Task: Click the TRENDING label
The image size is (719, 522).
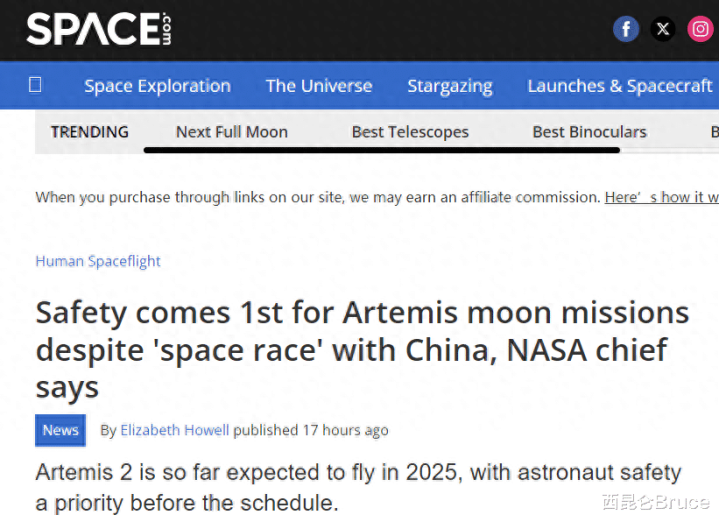Action: tap(90, 132)
